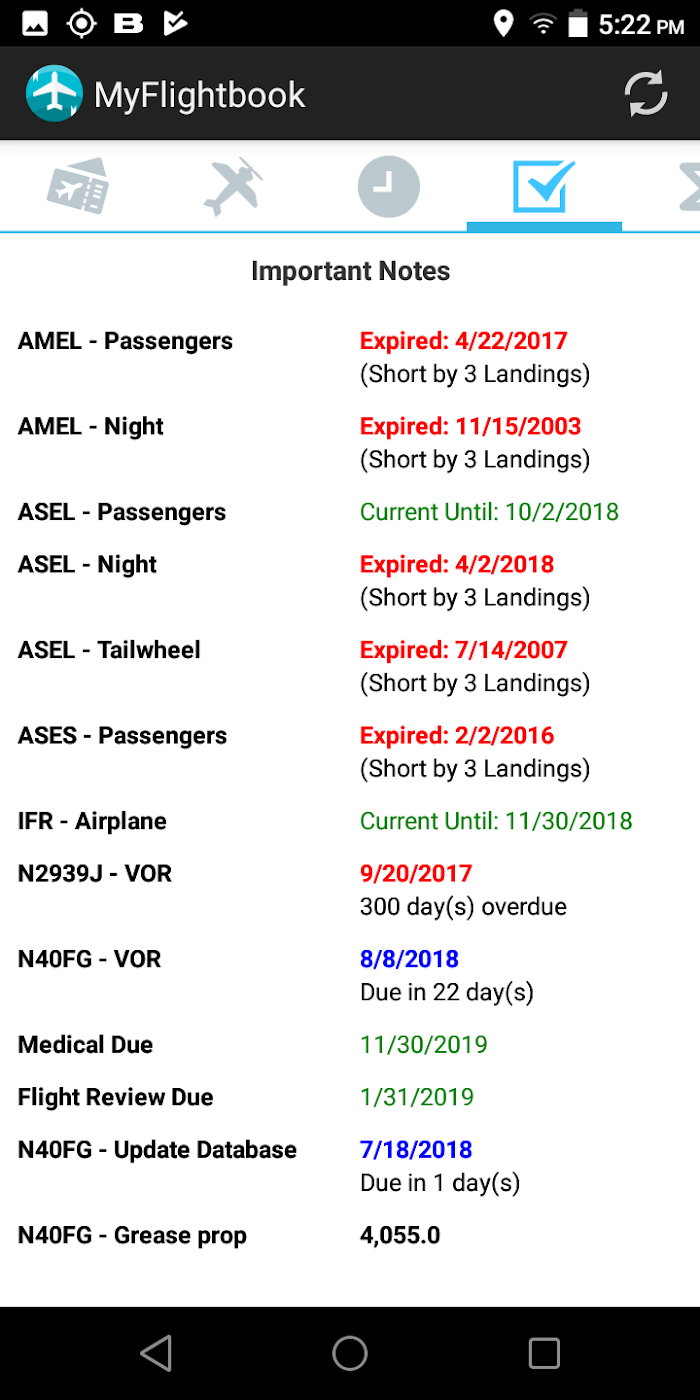Image resolution: width=700 pixels, height=1400 pixels.
Task: Tap the N2939J - VOR overdue entry
Action: pos(350,890)
